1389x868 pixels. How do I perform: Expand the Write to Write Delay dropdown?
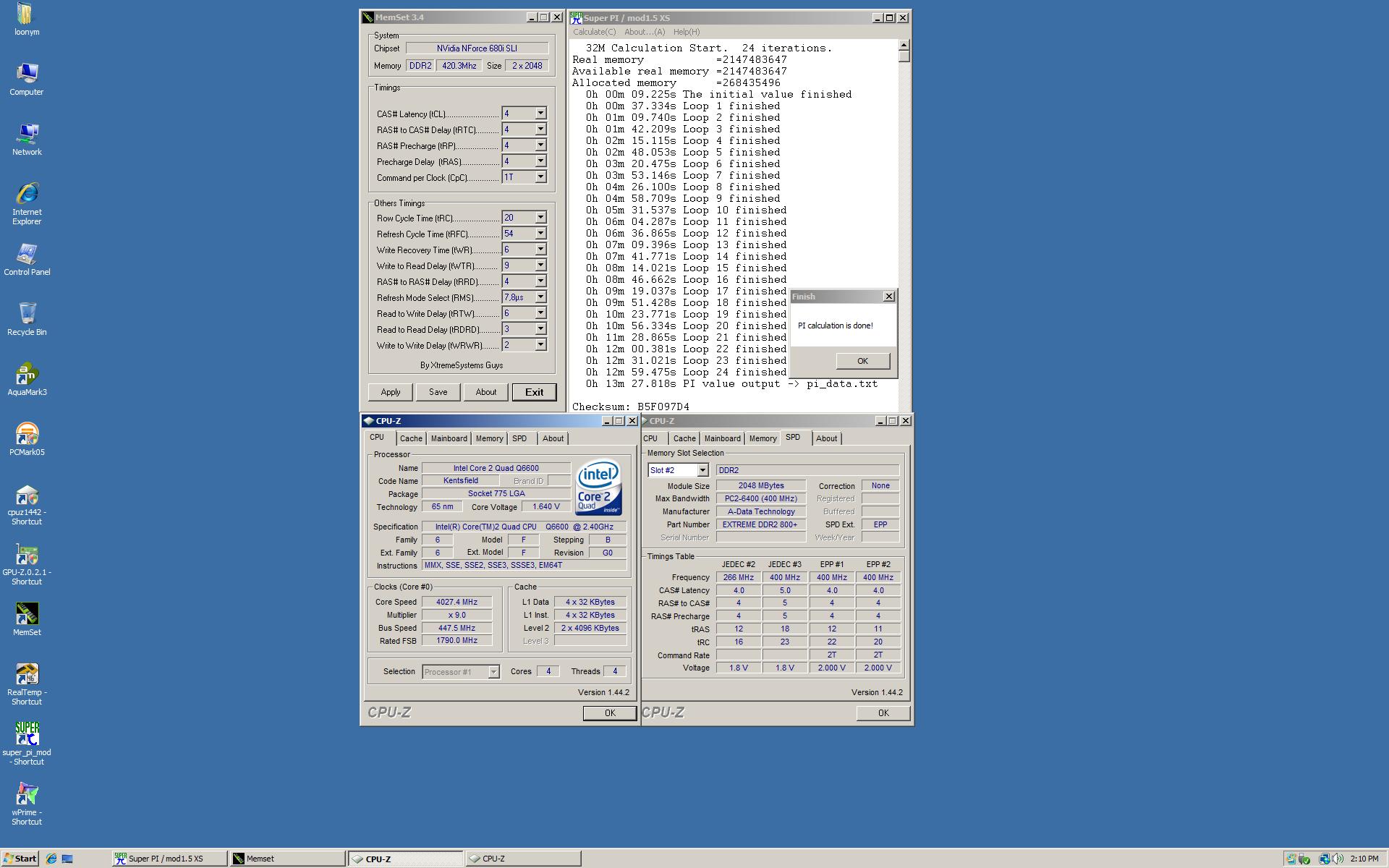coord(540,345)
